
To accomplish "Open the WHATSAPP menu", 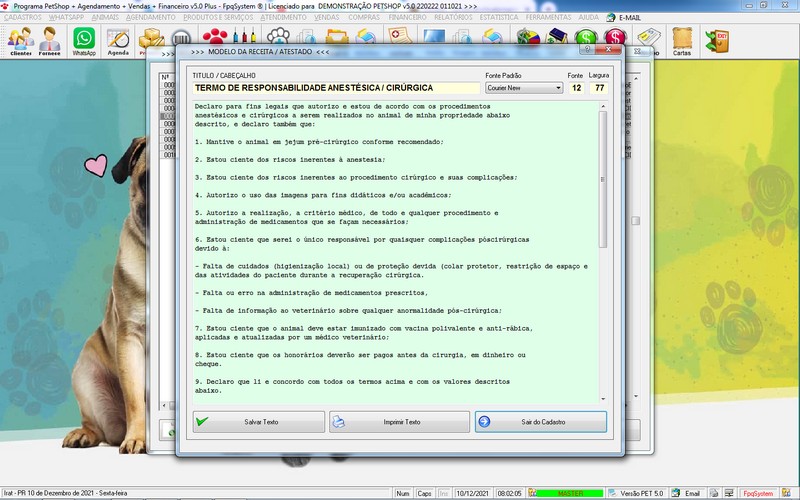I will pos(66,17).
